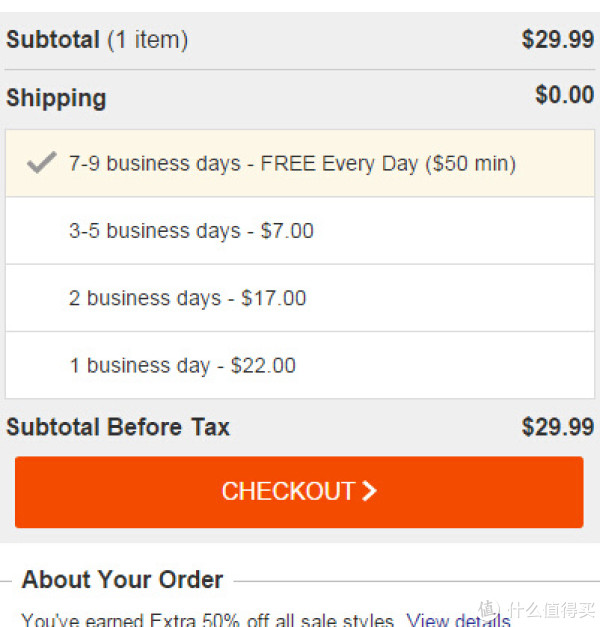
Task: Choose 3-5 business days shipping for $7.00
Action: coord(300,231)
